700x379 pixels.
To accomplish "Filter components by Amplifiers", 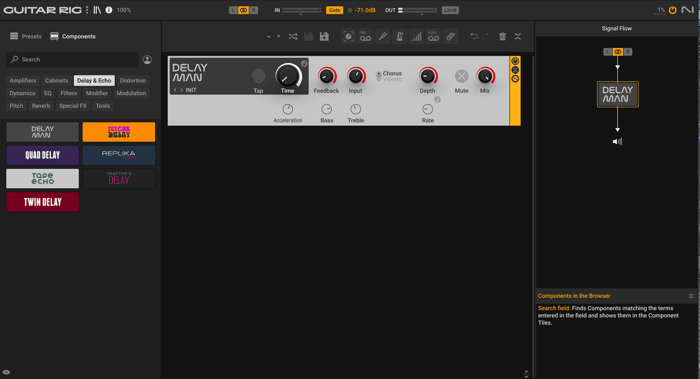I will pos(23,80).
